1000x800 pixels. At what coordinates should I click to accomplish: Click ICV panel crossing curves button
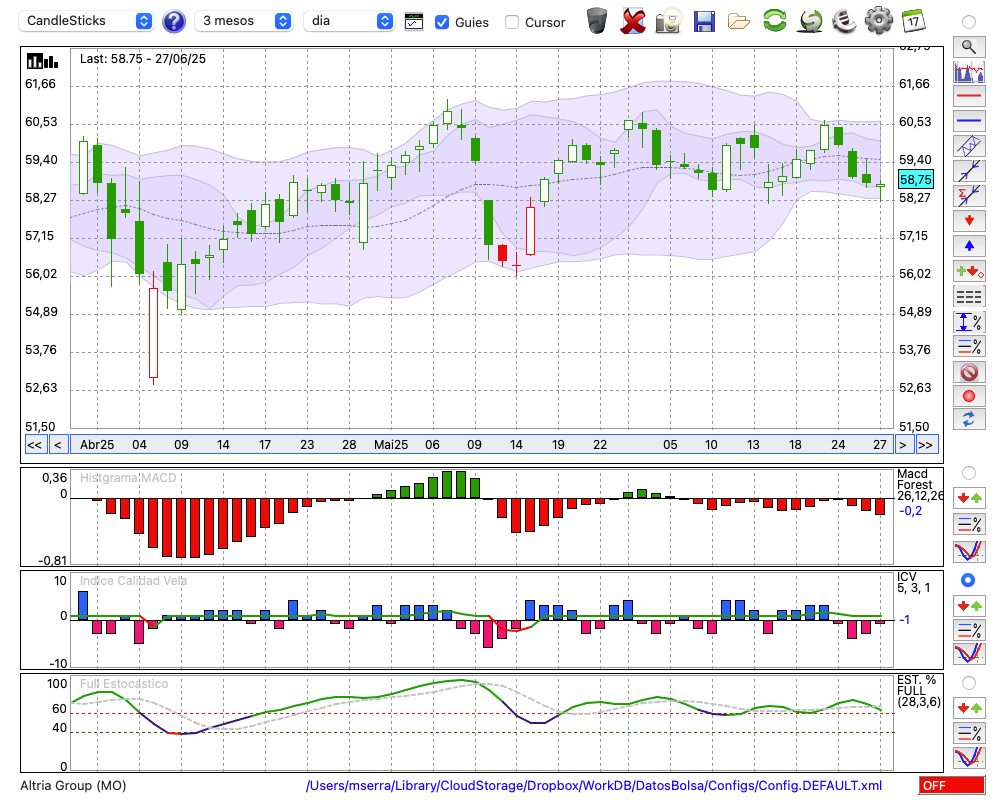[969, 654]
